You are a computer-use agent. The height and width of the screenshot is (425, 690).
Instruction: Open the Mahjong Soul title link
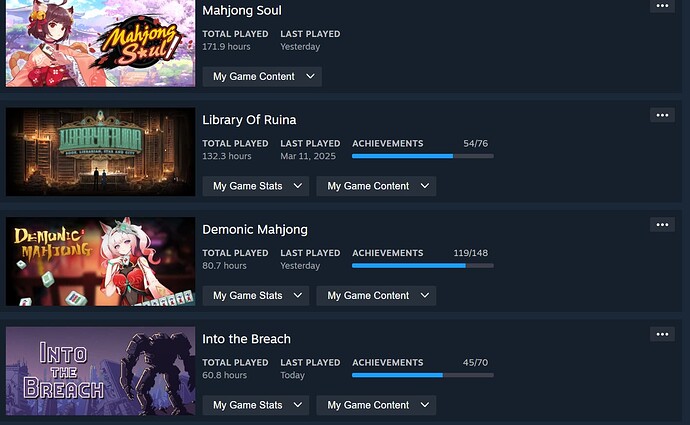242,11
